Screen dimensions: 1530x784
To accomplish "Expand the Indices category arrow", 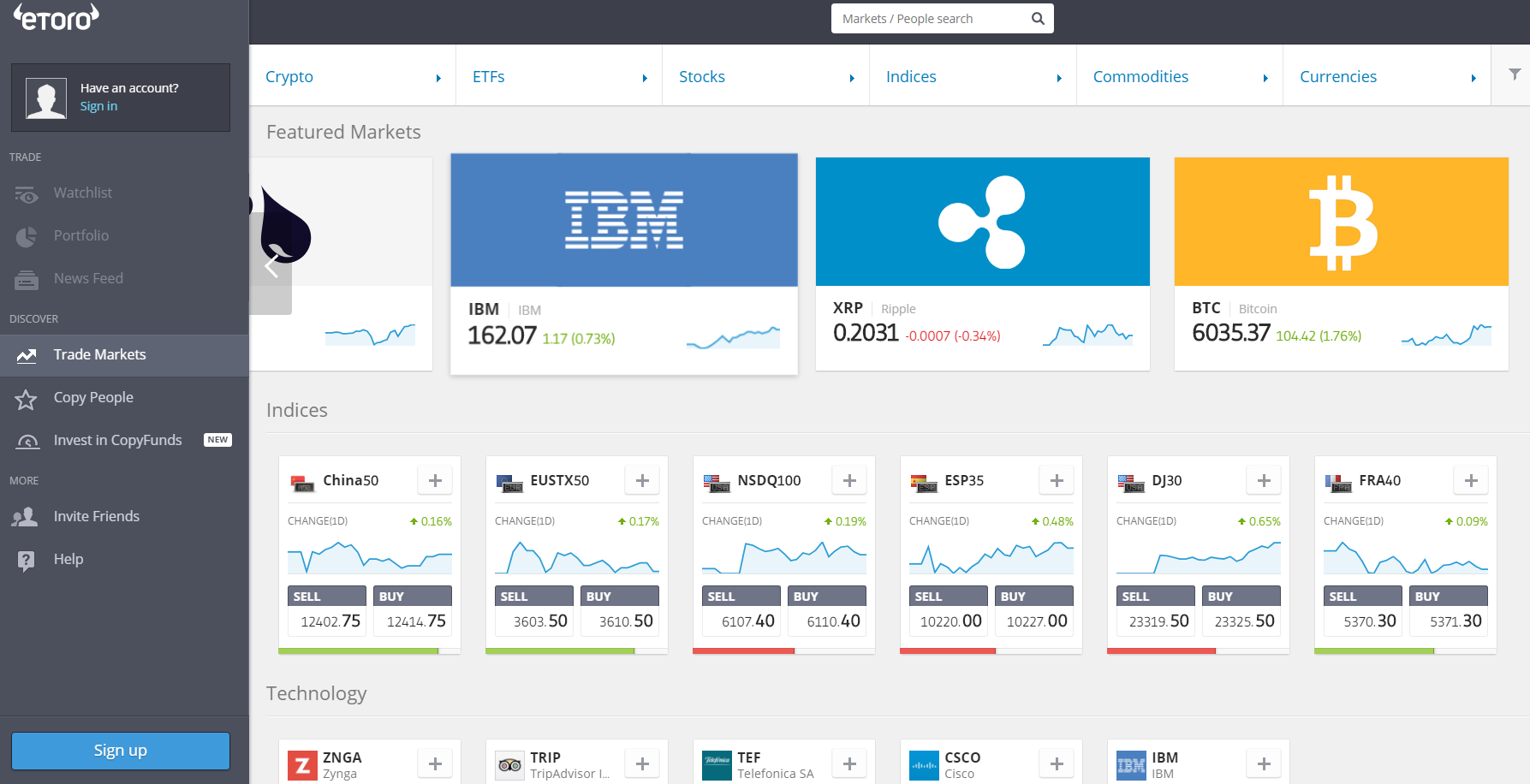I will point(1059,78).
